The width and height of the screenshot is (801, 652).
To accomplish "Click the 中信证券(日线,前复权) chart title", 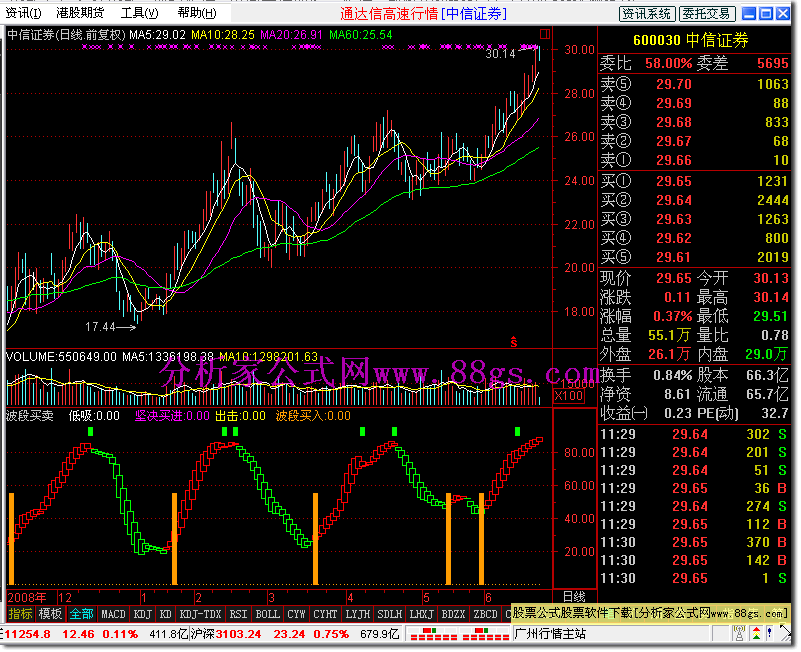I will 66,35.
